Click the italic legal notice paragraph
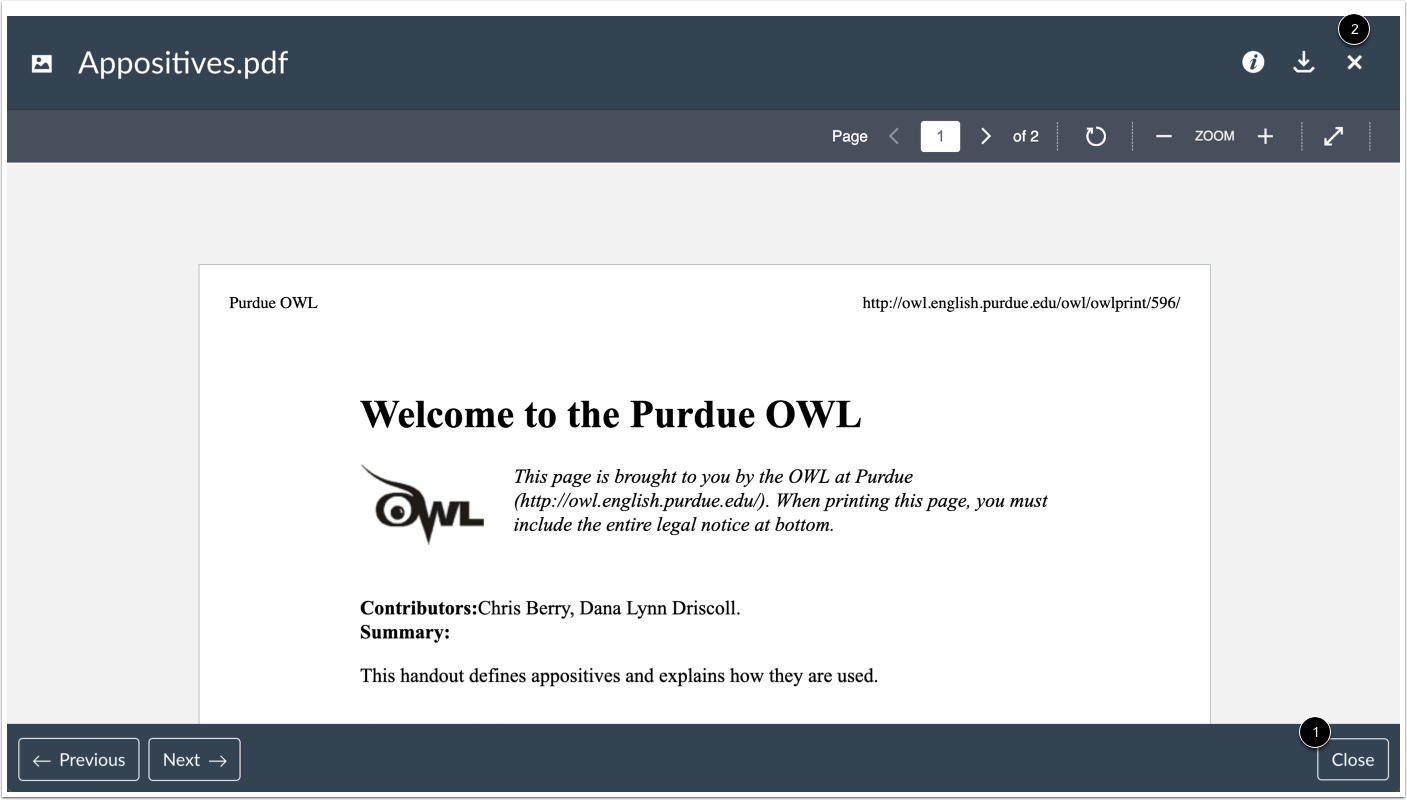This screenshot has width=1407, height=800. click(780, 500)
